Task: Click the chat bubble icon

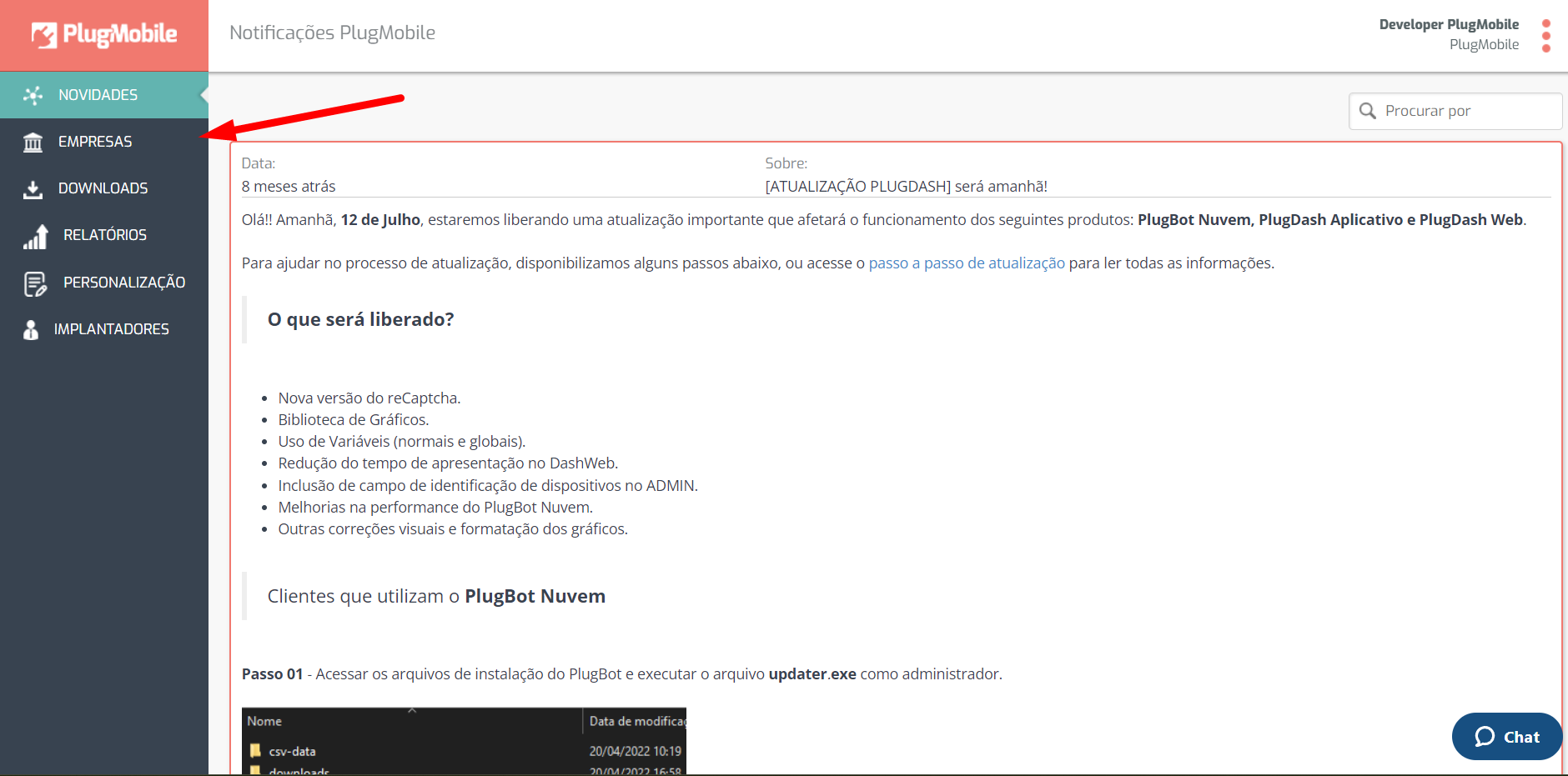Action: pyautogui.click(x=1485, y=737)
